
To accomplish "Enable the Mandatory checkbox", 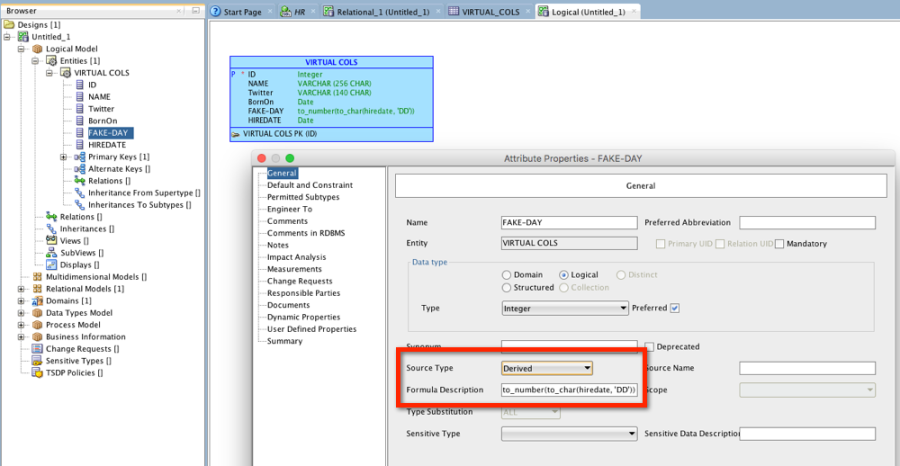I will (x=780, y=243).
